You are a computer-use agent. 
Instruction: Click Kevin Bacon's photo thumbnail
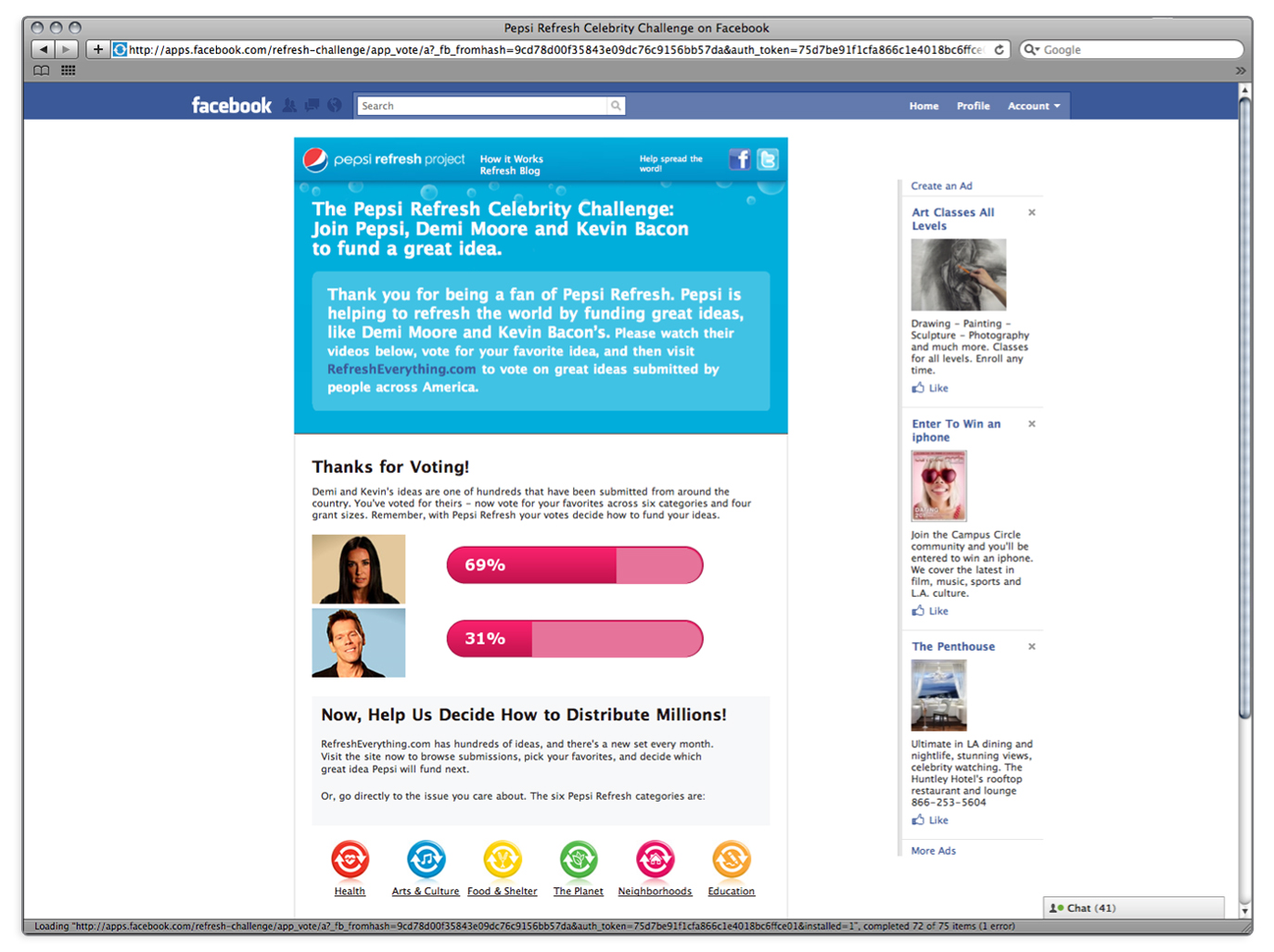pyautogui.click(x=359, y=642)
